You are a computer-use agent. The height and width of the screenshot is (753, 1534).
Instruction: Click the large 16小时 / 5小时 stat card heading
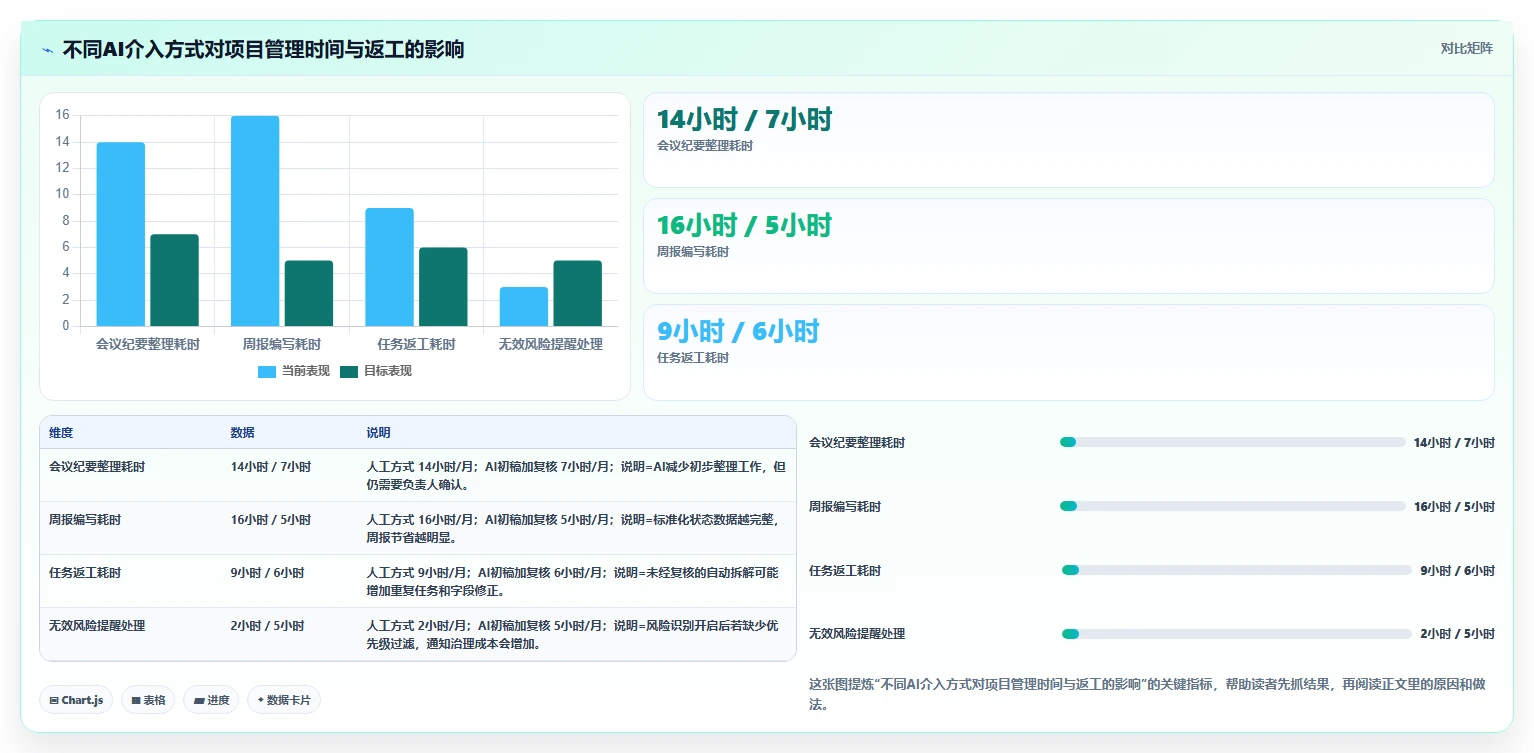[744, 225]
